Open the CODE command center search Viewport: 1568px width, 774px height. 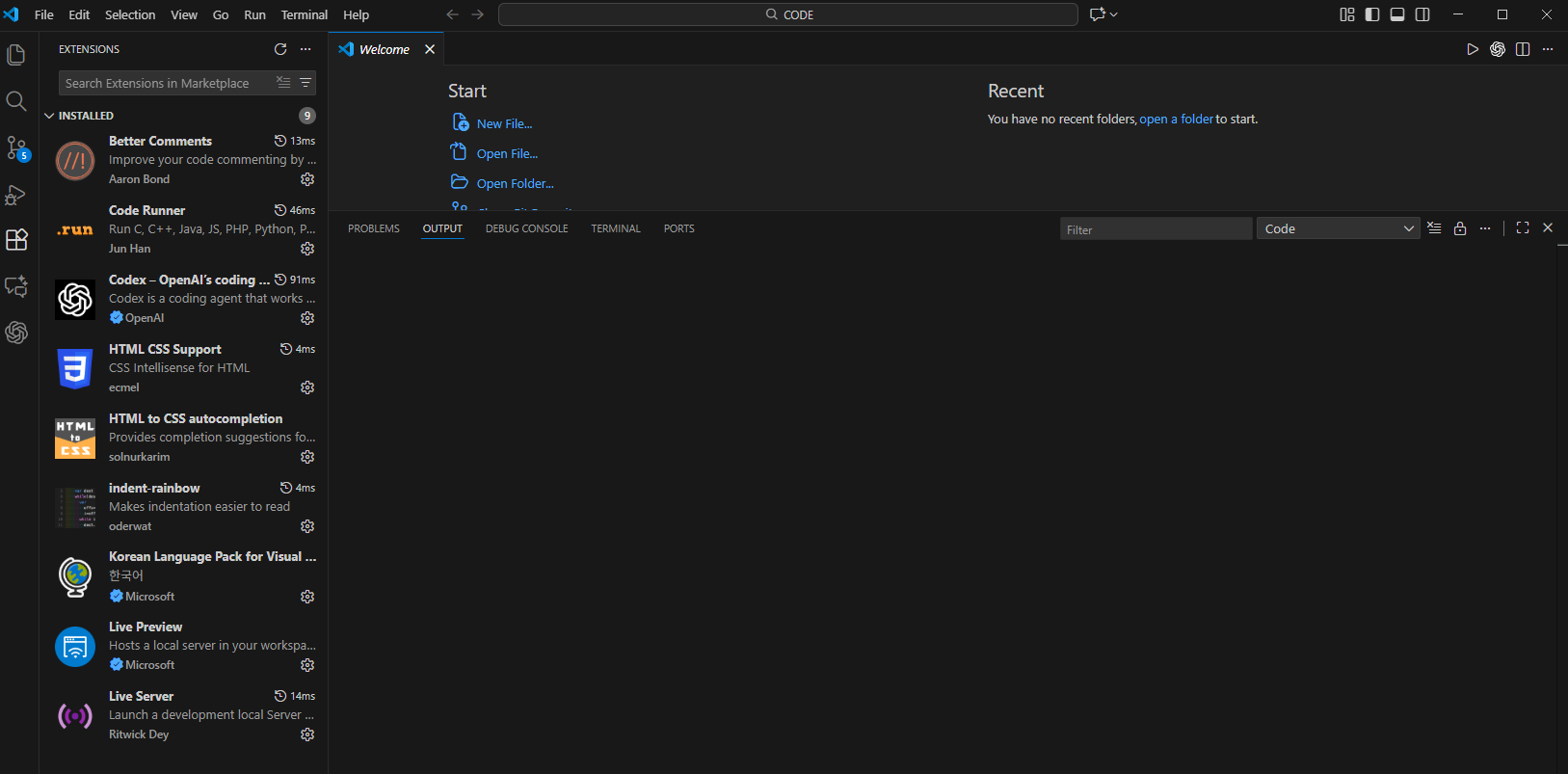pyautogui.click(x=788, y=14)
